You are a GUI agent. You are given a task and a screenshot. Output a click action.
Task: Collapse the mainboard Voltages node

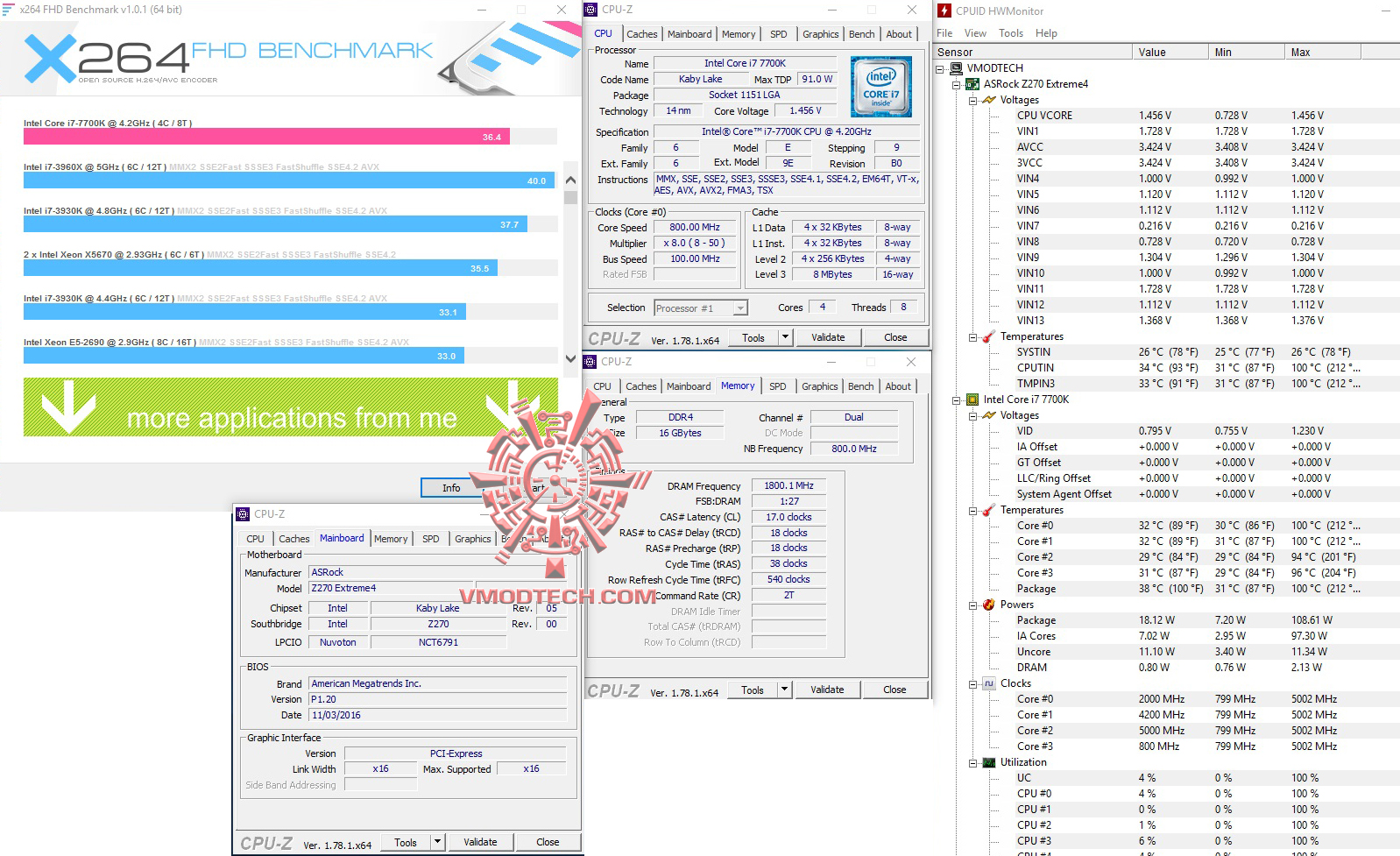[x=972, y=100]
